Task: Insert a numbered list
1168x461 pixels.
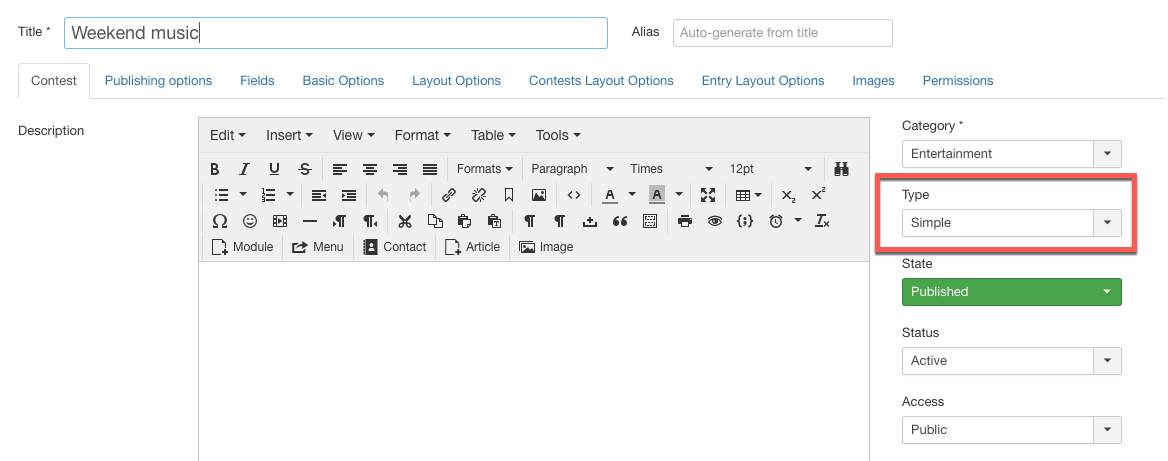Action: tap(269, 195)
